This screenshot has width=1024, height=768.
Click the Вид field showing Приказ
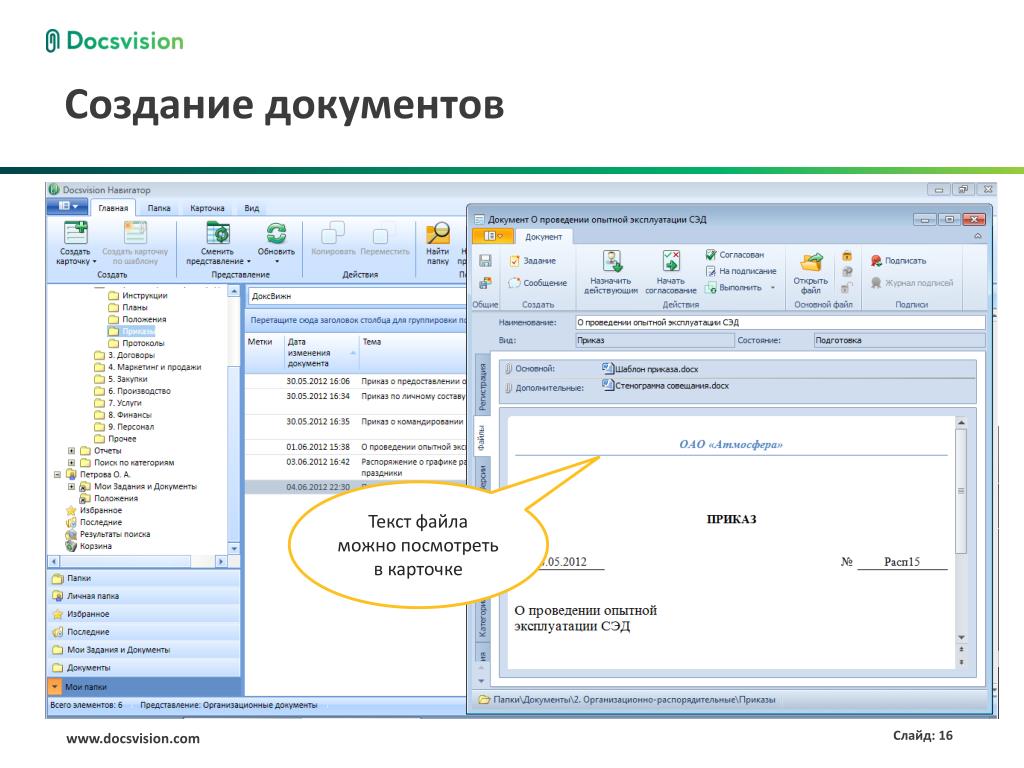click(x=654, y=340)
